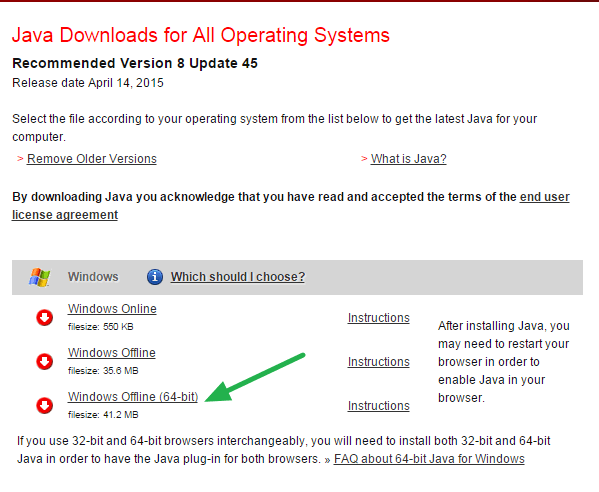Image resolution: width=599 pixels, height=492 pixels.
Task: Click the red download icon for Windows Online
Action: point(44,317)
